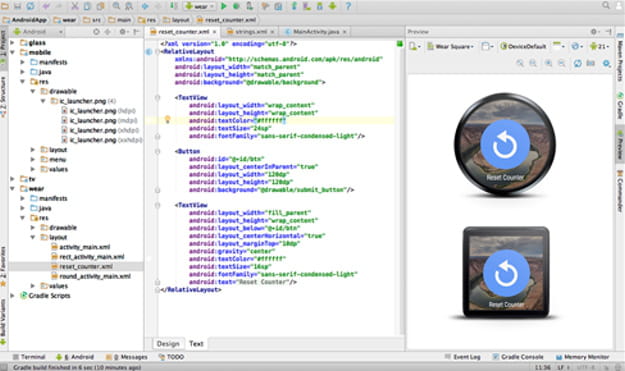This screenshot has height=371, width=625.
Task: Click the layout breadcrumb
Action: [x=177, y=20]
